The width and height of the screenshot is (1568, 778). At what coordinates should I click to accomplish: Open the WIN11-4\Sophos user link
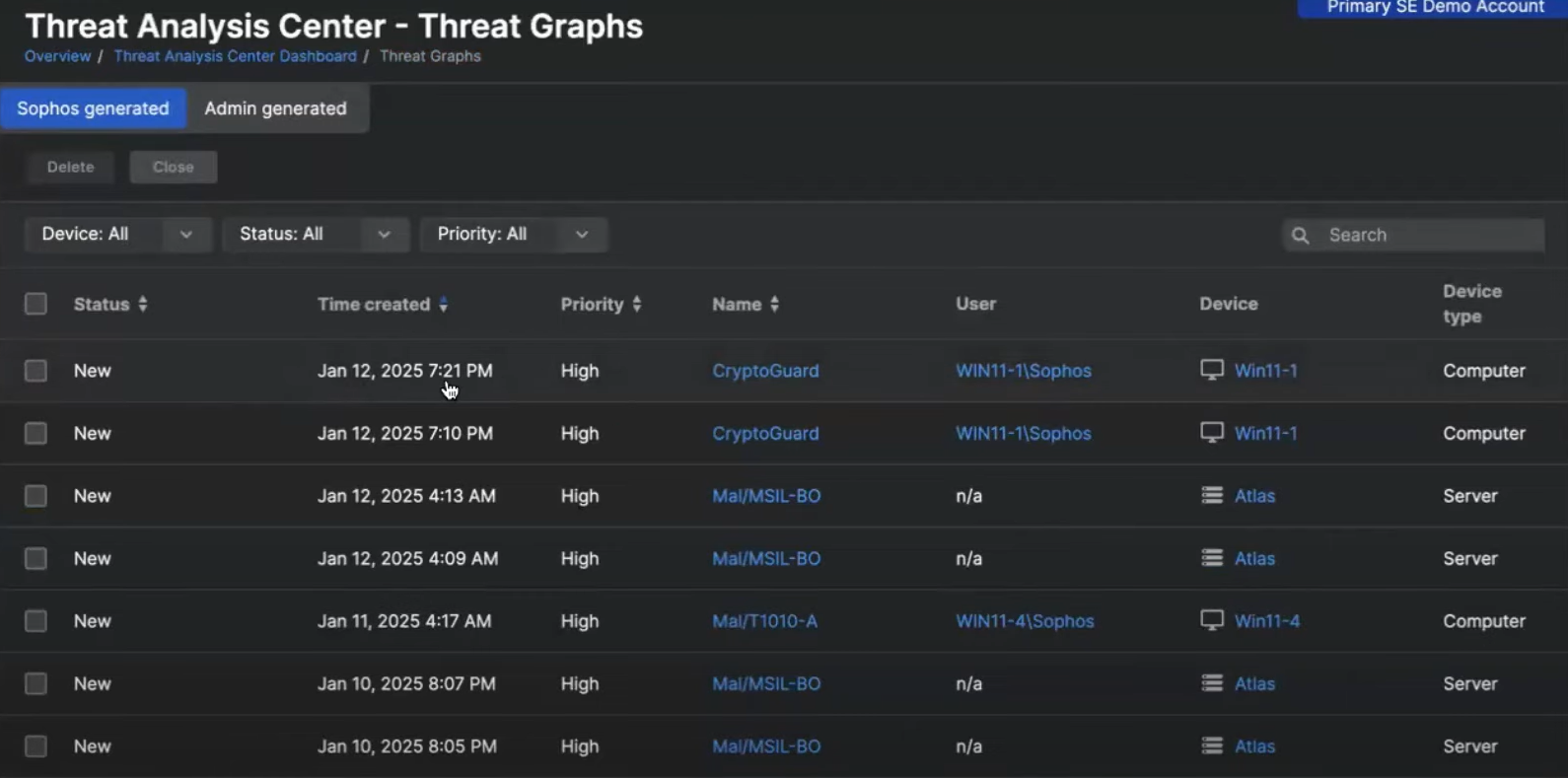pyautogui.click(x=1025, y=621)
